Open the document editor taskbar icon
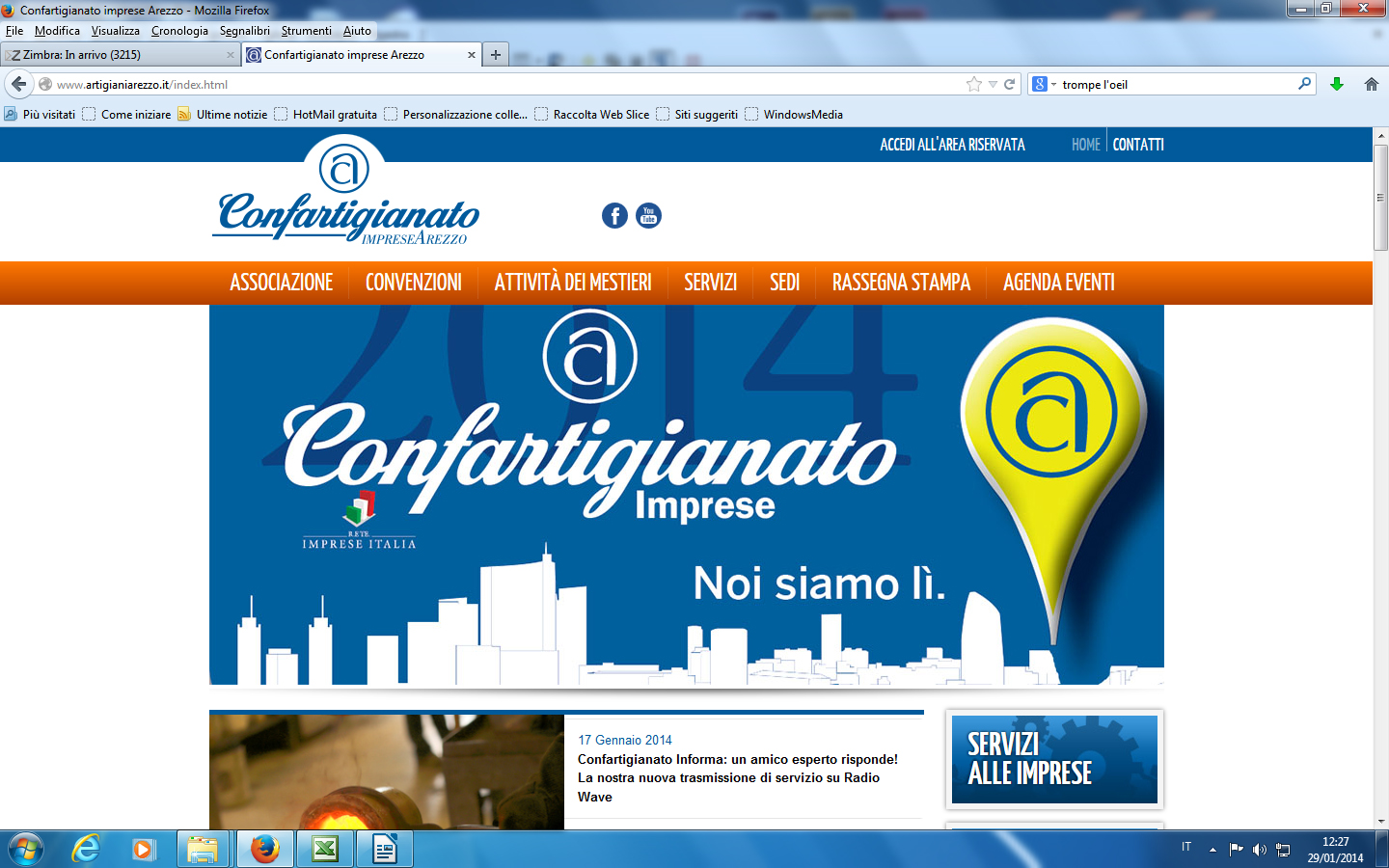 [385, 850]
